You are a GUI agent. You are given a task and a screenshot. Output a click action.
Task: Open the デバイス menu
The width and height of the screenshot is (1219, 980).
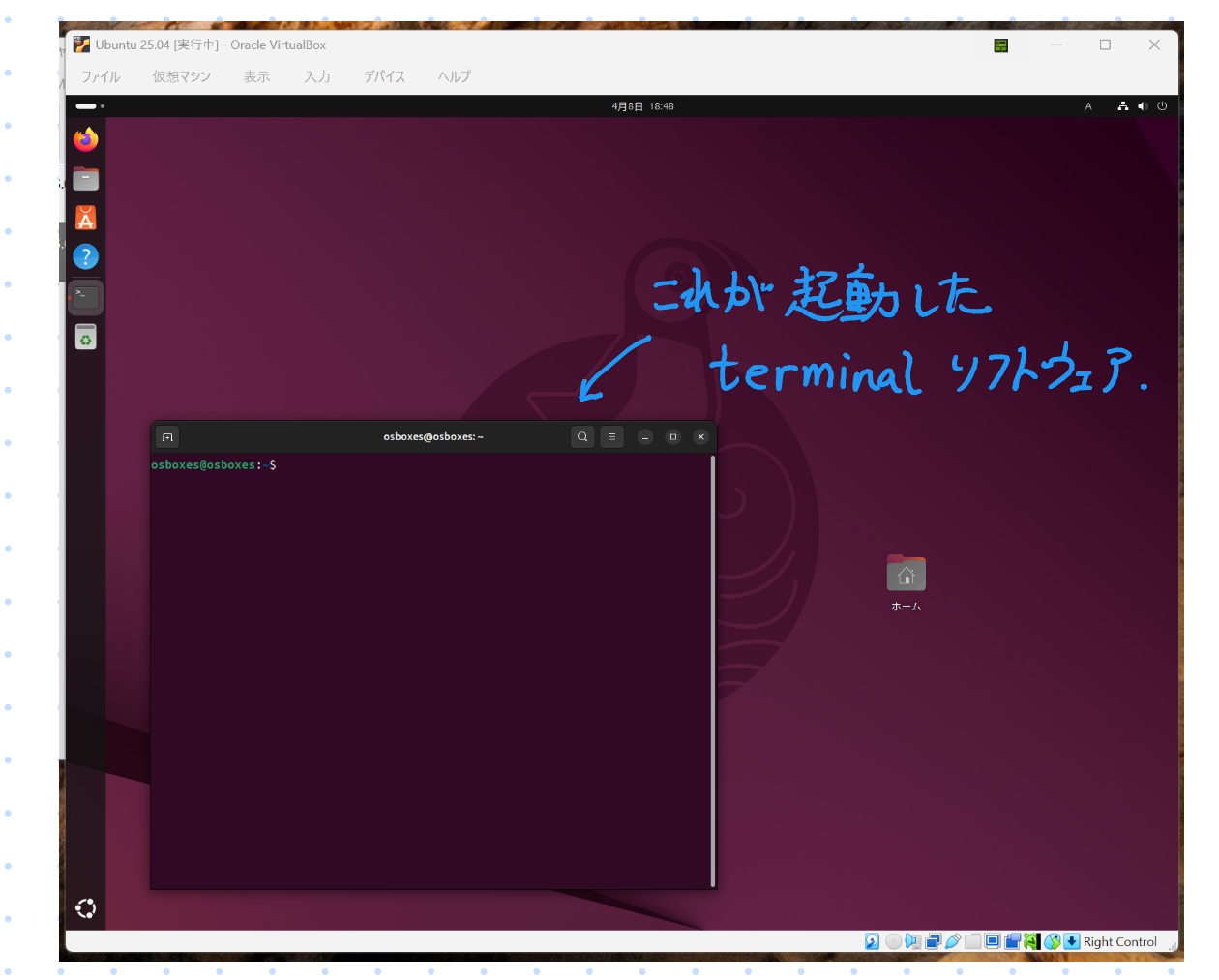384,76
